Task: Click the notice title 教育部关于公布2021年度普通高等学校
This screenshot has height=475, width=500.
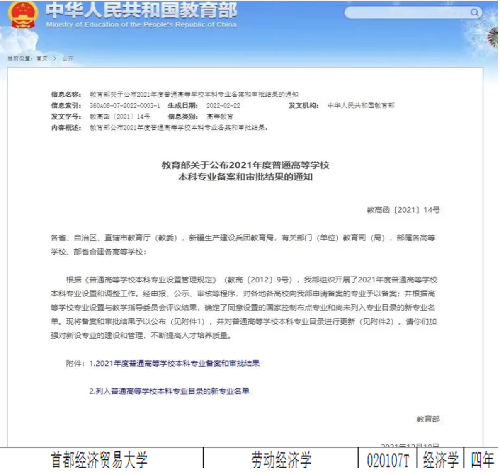Action: (x=245, y=165)
